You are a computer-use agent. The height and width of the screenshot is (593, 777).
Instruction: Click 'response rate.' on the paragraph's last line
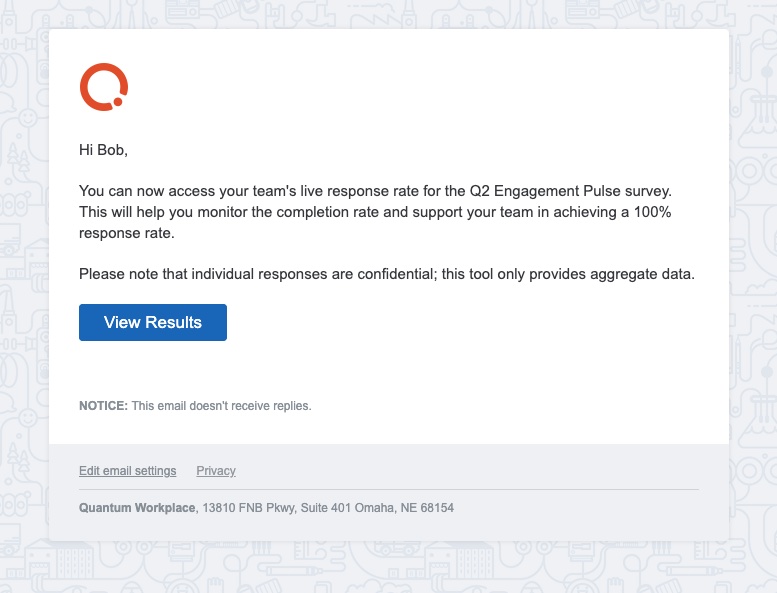(127, 233)
